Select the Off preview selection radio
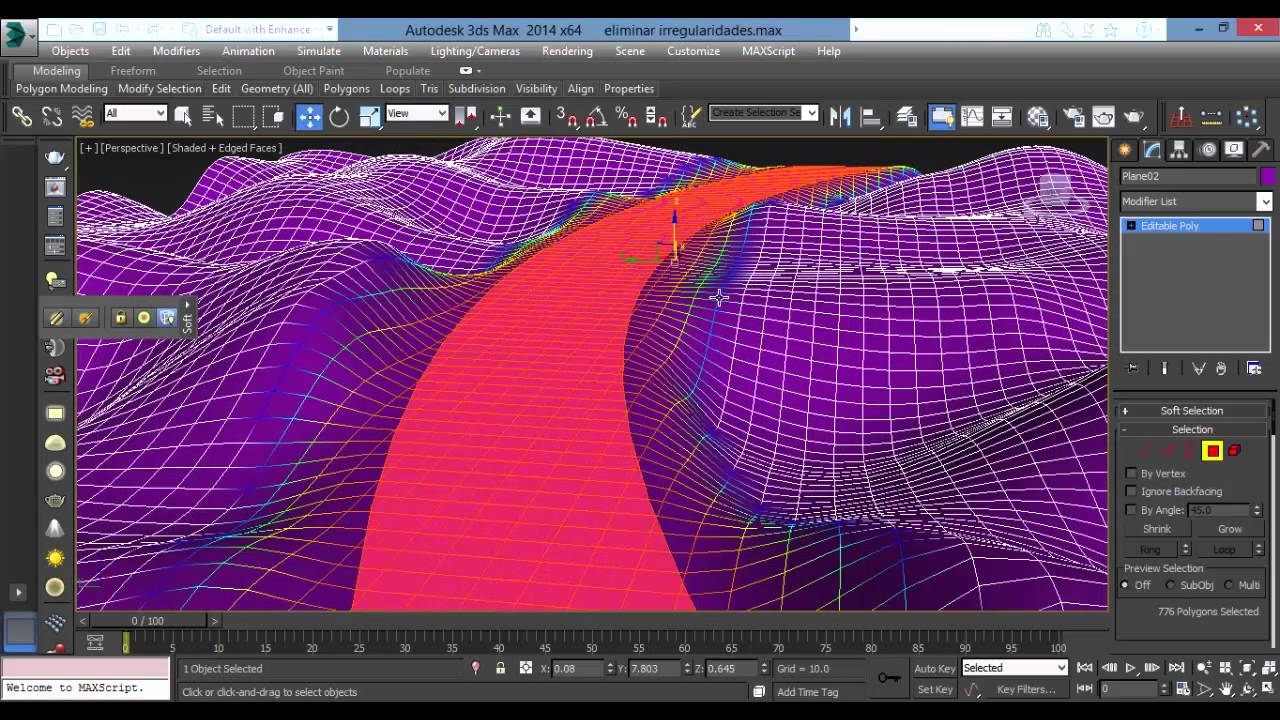1280x720 pixels. click(x=1125, y=585)
